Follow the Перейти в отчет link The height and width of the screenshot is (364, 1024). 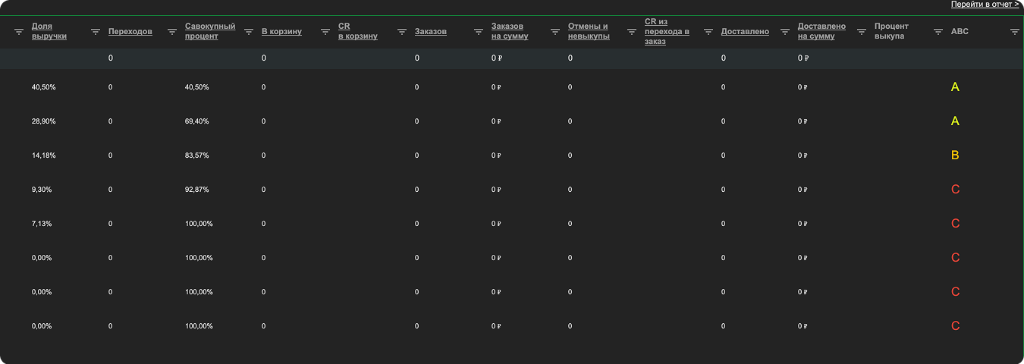[x=985, y=5]
